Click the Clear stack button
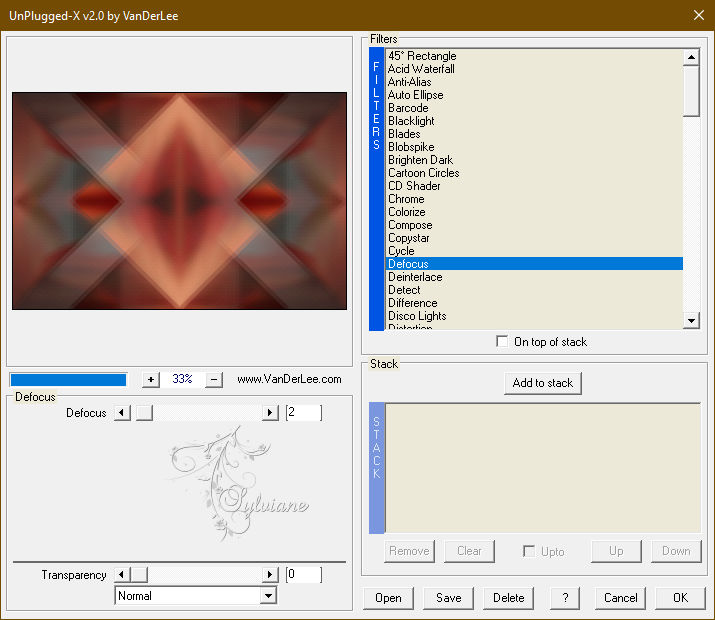Screen dimensions: 715x620 [469, 551]
